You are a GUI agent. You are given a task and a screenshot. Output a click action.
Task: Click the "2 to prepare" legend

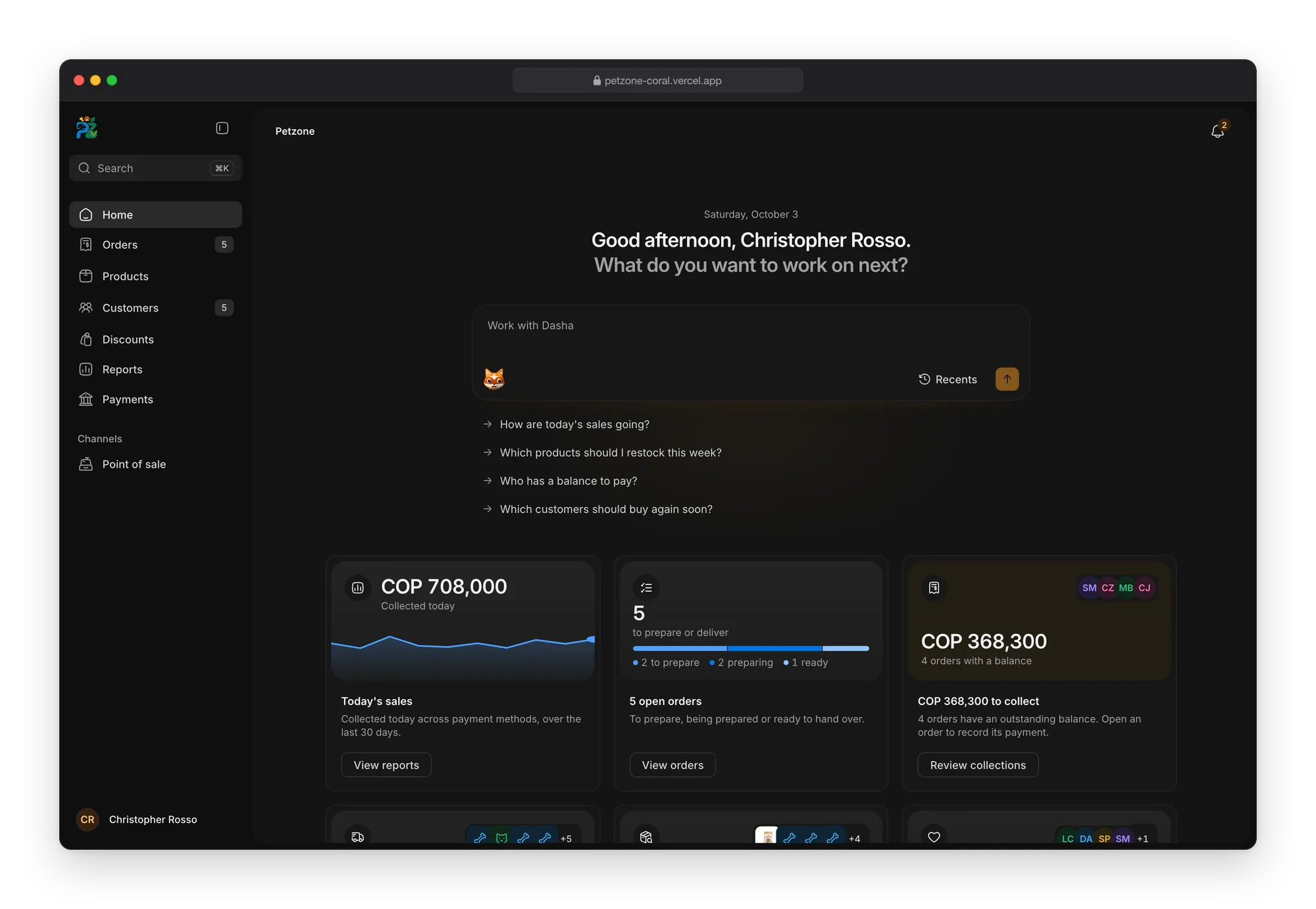pyautogui.click(x=666, y=663)
